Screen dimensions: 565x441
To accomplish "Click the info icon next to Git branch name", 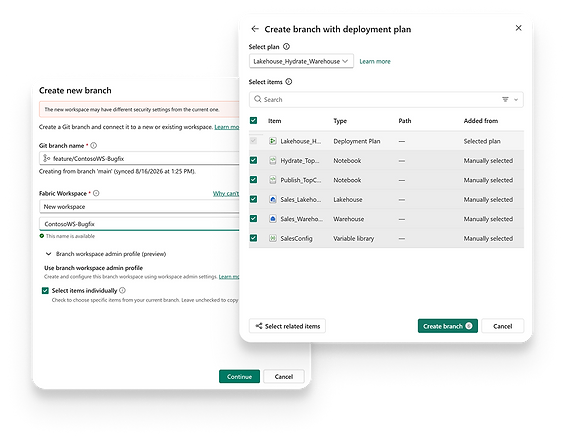I will pyautogui.click(x=93, y=146).
